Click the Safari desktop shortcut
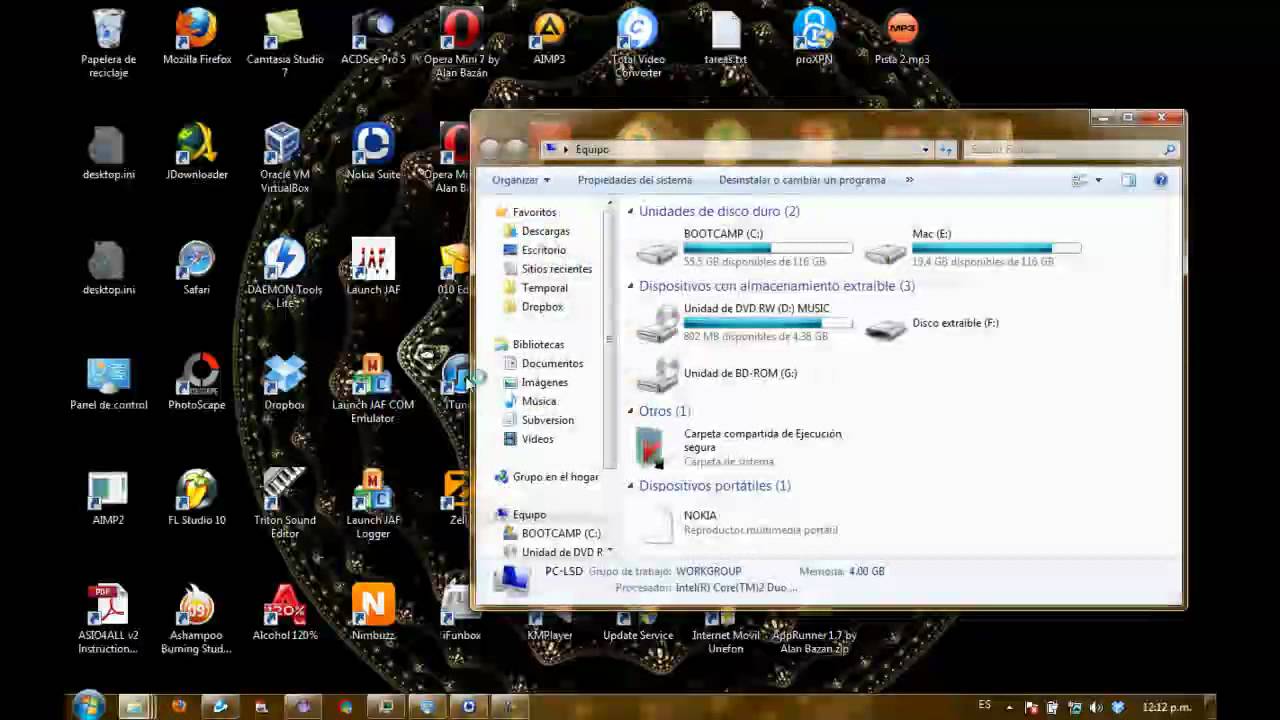This screenshot has height=720, width=1280. pyautogui.click(x=197, y=268)
